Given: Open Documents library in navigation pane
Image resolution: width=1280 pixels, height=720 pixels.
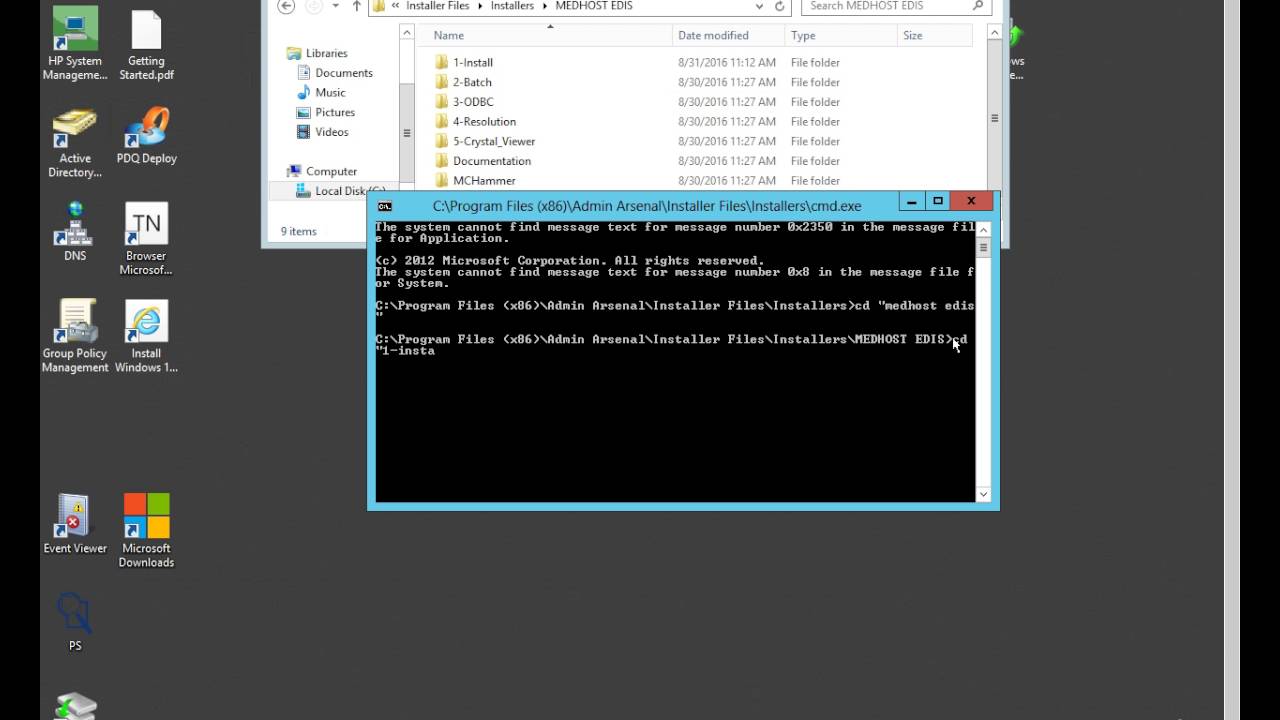Looking at the screenshot, I should tap(334, 73).
